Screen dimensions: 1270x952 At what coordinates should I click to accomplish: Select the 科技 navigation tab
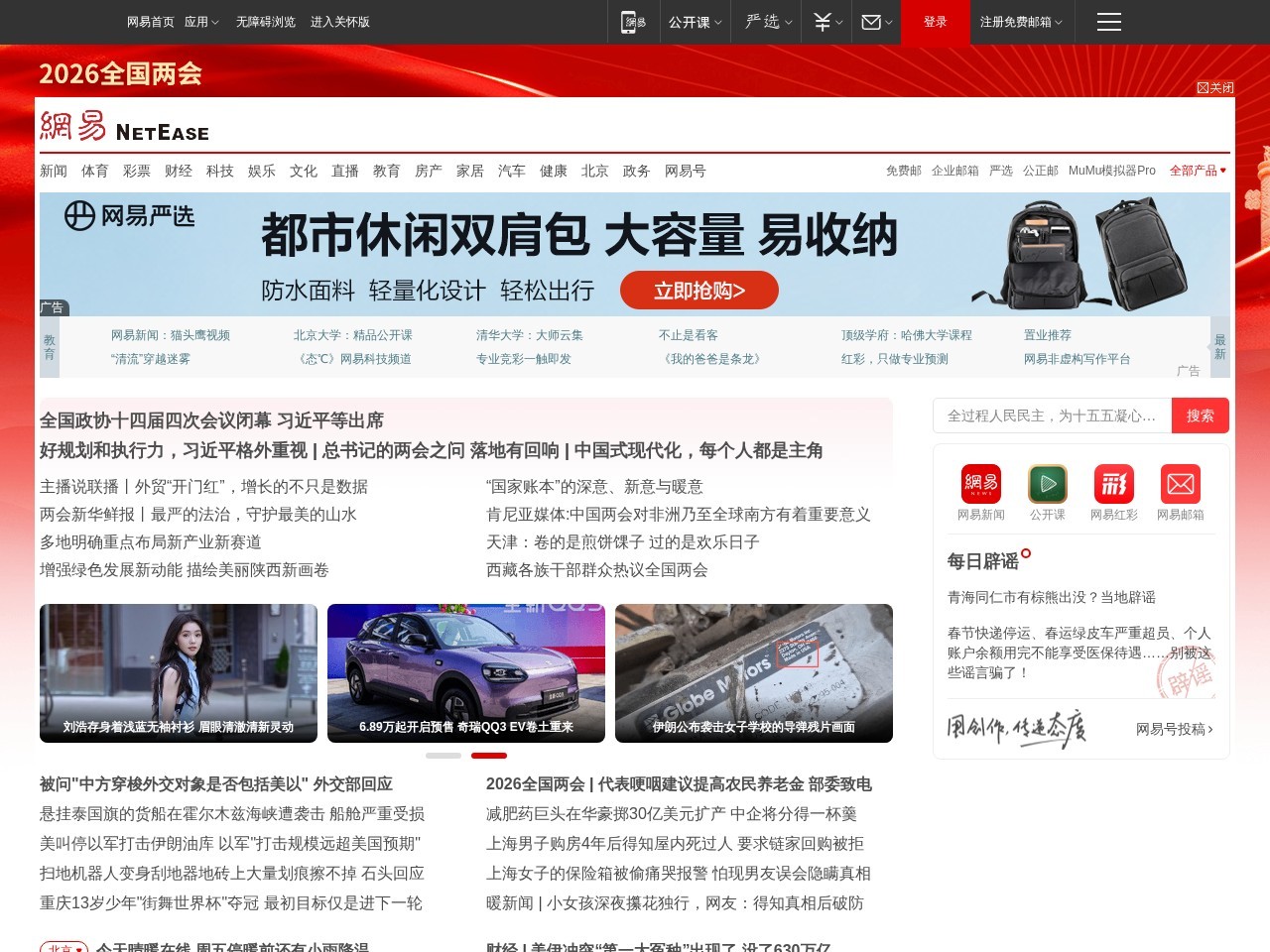click(x=220, y=171)
